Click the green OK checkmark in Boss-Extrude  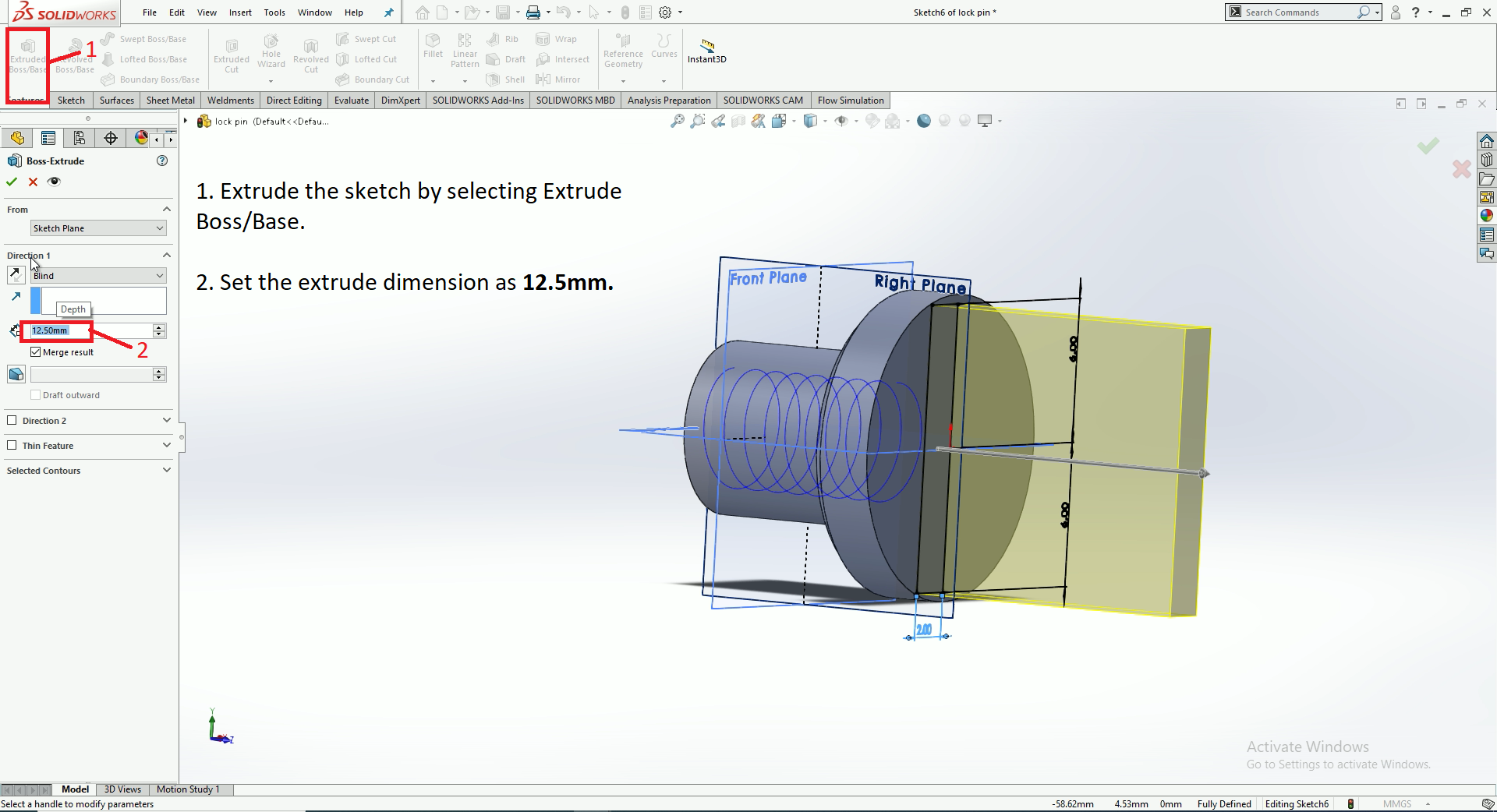tap(12, 182)
